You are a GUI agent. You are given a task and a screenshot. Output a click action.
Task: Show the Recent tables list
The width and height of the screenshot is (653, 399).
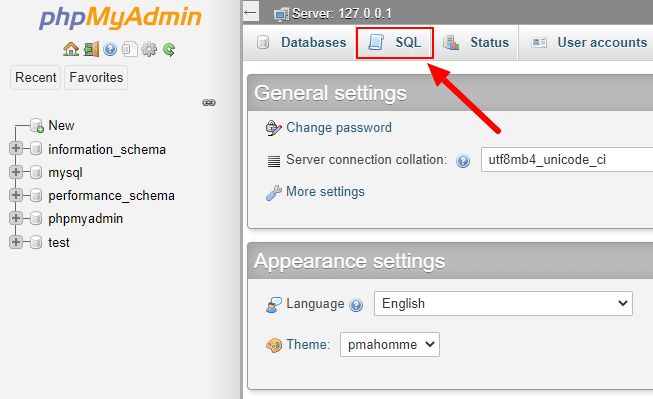[x=35, y=77]
